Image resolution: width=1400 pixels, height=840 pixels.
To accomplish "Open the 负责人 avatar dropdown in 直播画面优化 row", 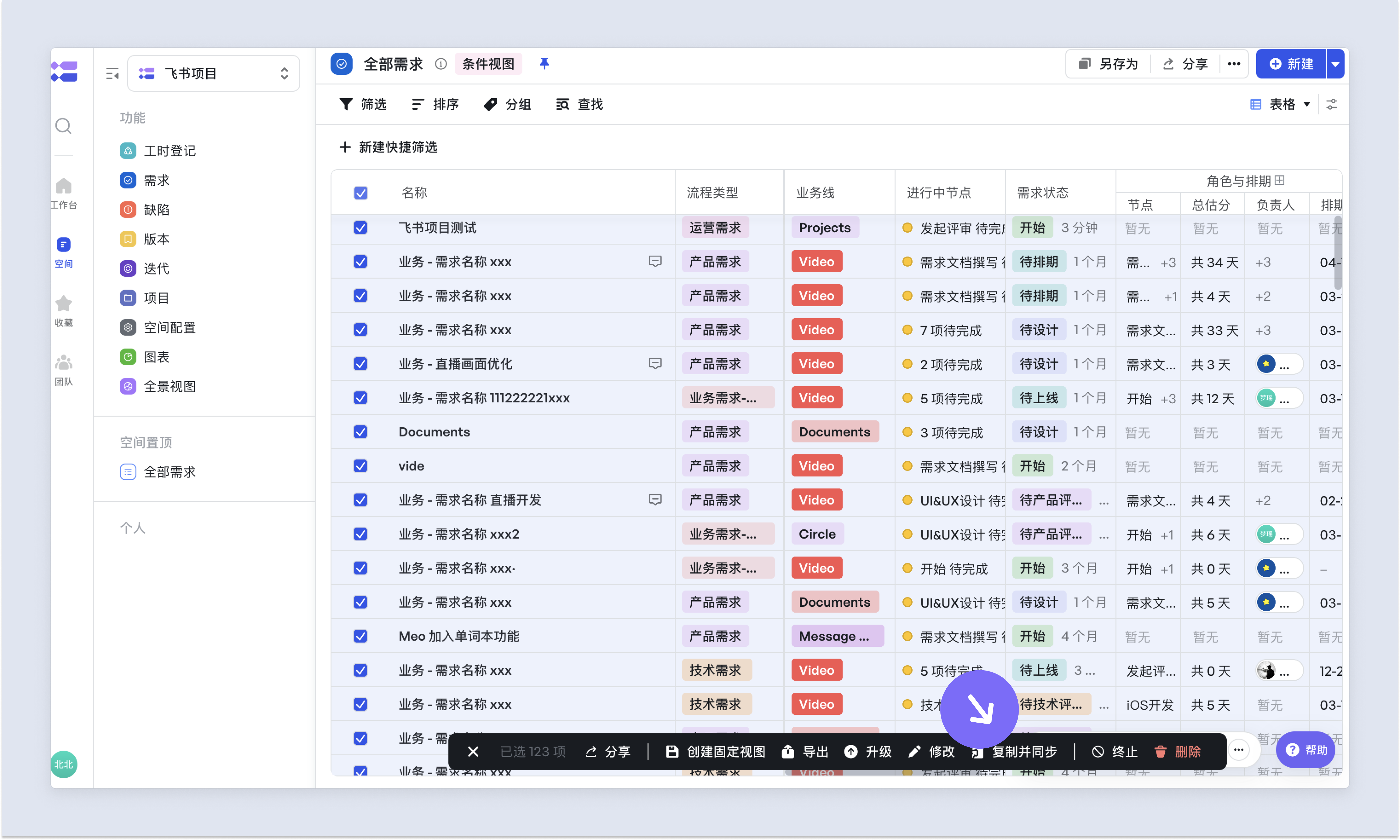I will coord(1279,364).
